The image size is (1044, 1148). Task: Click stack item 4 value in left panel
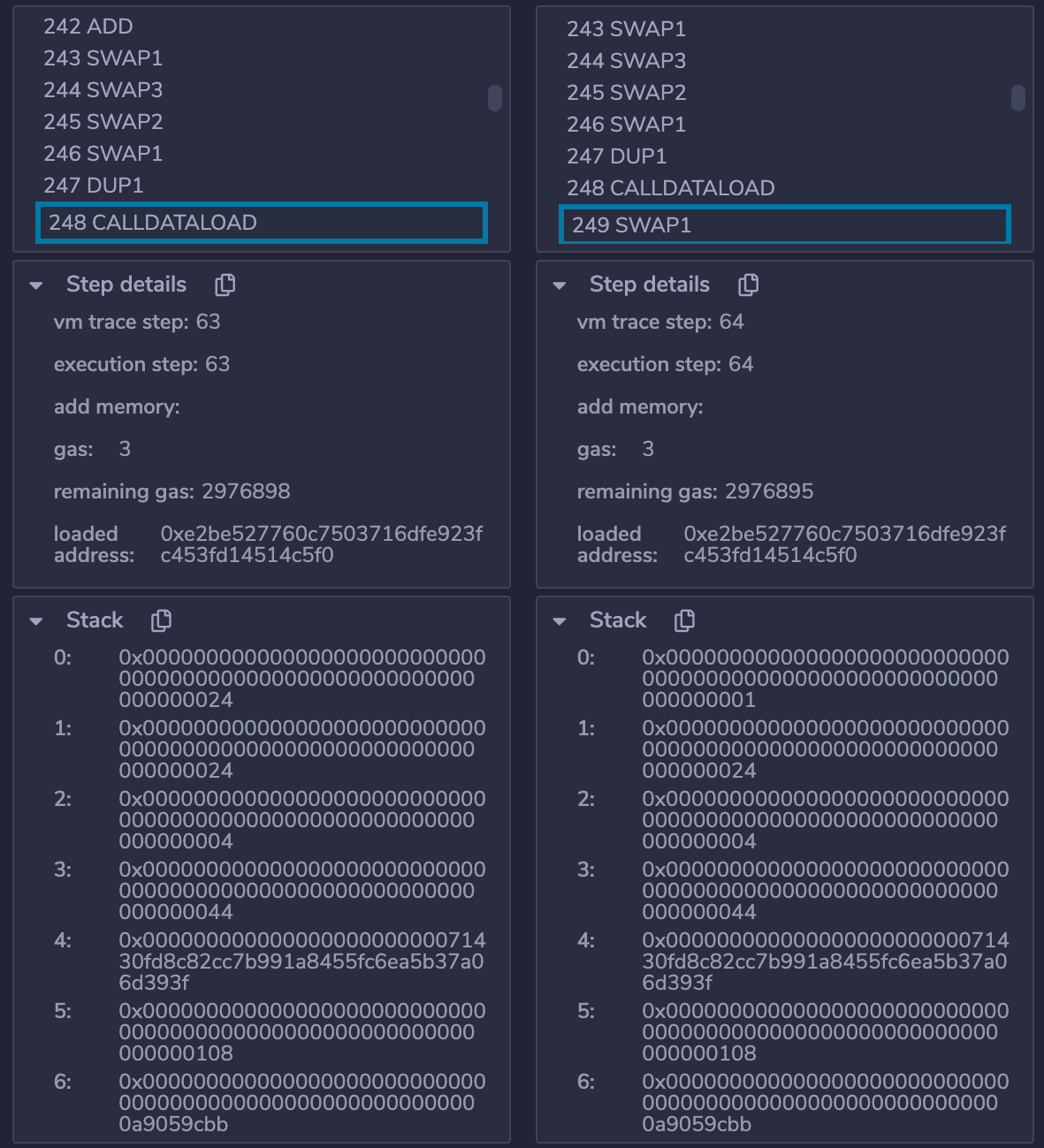301,962
